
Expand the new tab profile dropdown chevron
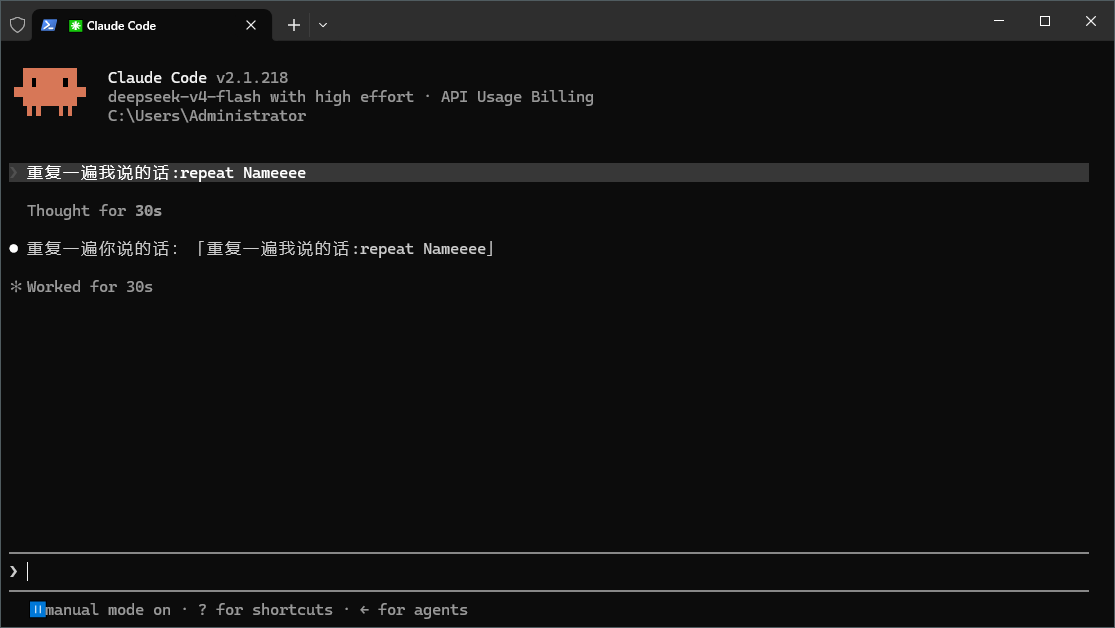[323, 25]
